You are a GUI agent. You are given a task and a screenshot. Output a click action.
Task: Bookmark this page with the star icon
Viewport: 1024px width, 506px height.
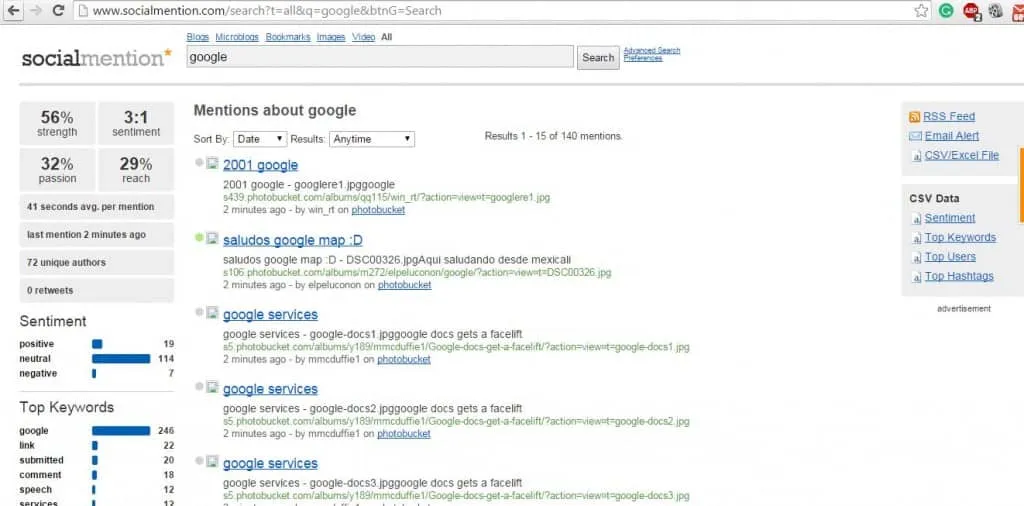click(921, 10)
